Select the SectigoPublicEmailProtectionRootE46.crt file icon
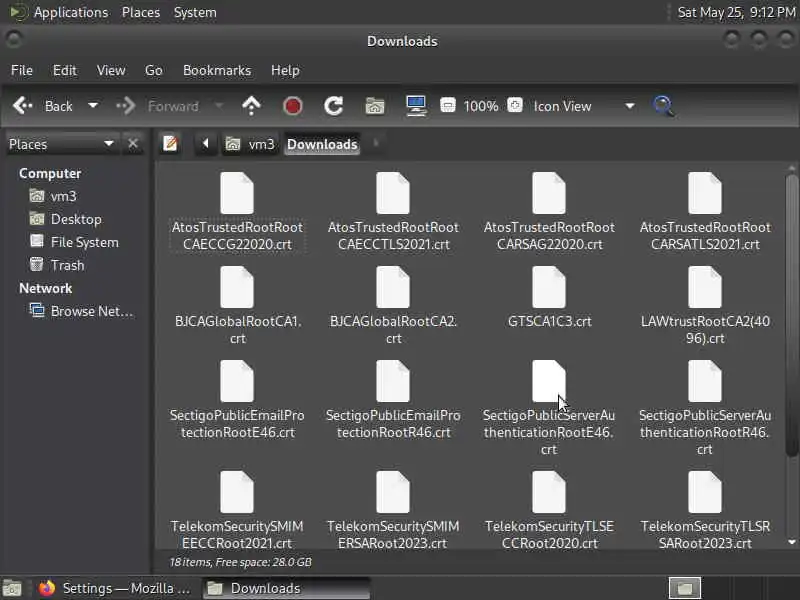This screenshot has height=600, width=800. (x=237, y=381)
